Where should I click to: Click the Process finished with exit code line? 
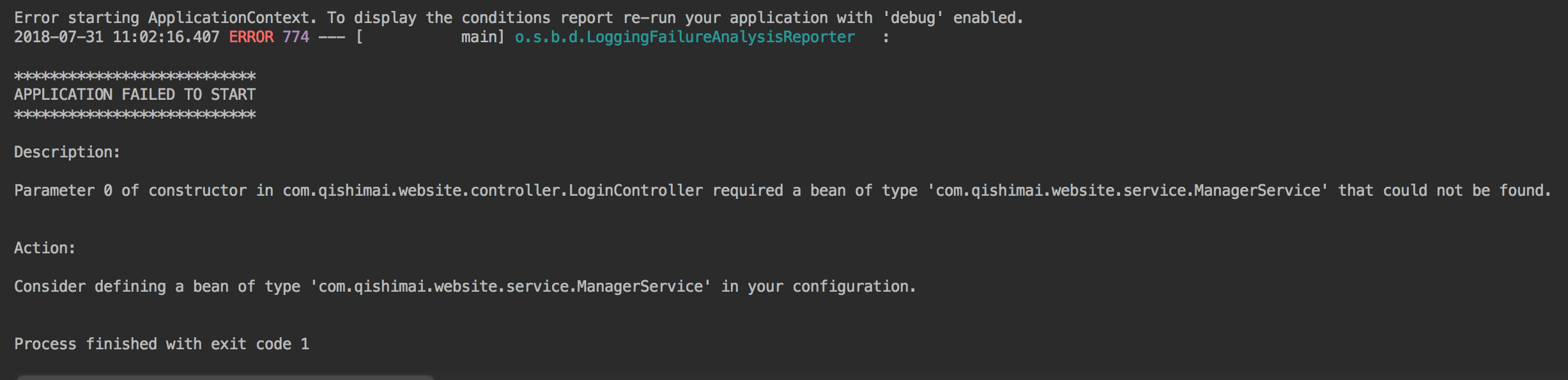click(162, 344)
